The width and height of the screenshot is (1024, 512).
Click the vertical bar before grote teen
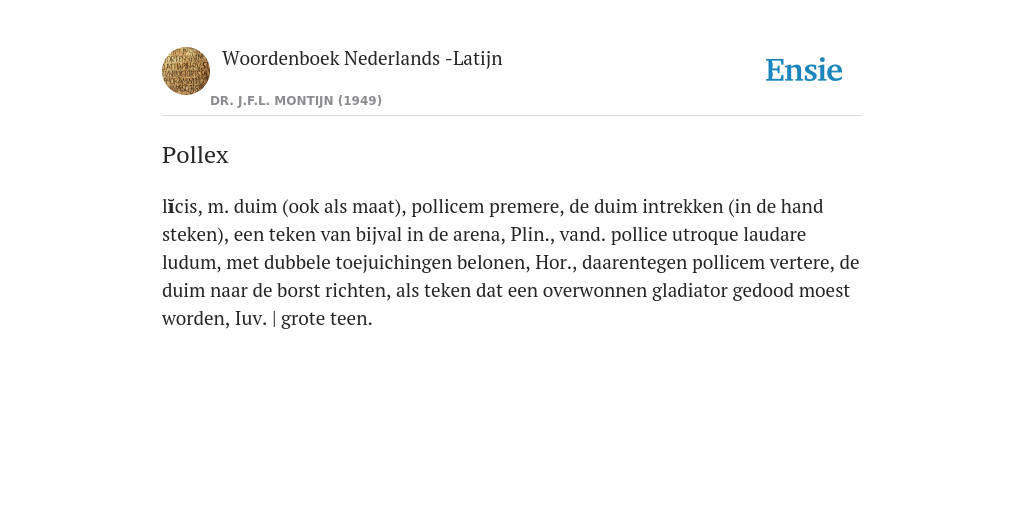tap(274, 319)
